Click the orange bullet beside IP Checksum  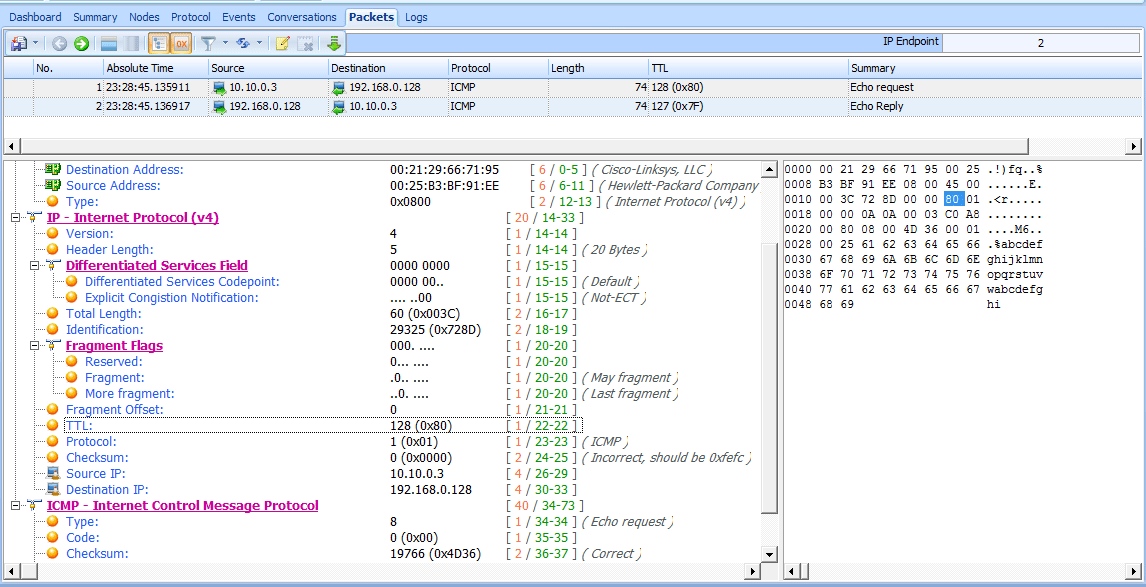53,458
